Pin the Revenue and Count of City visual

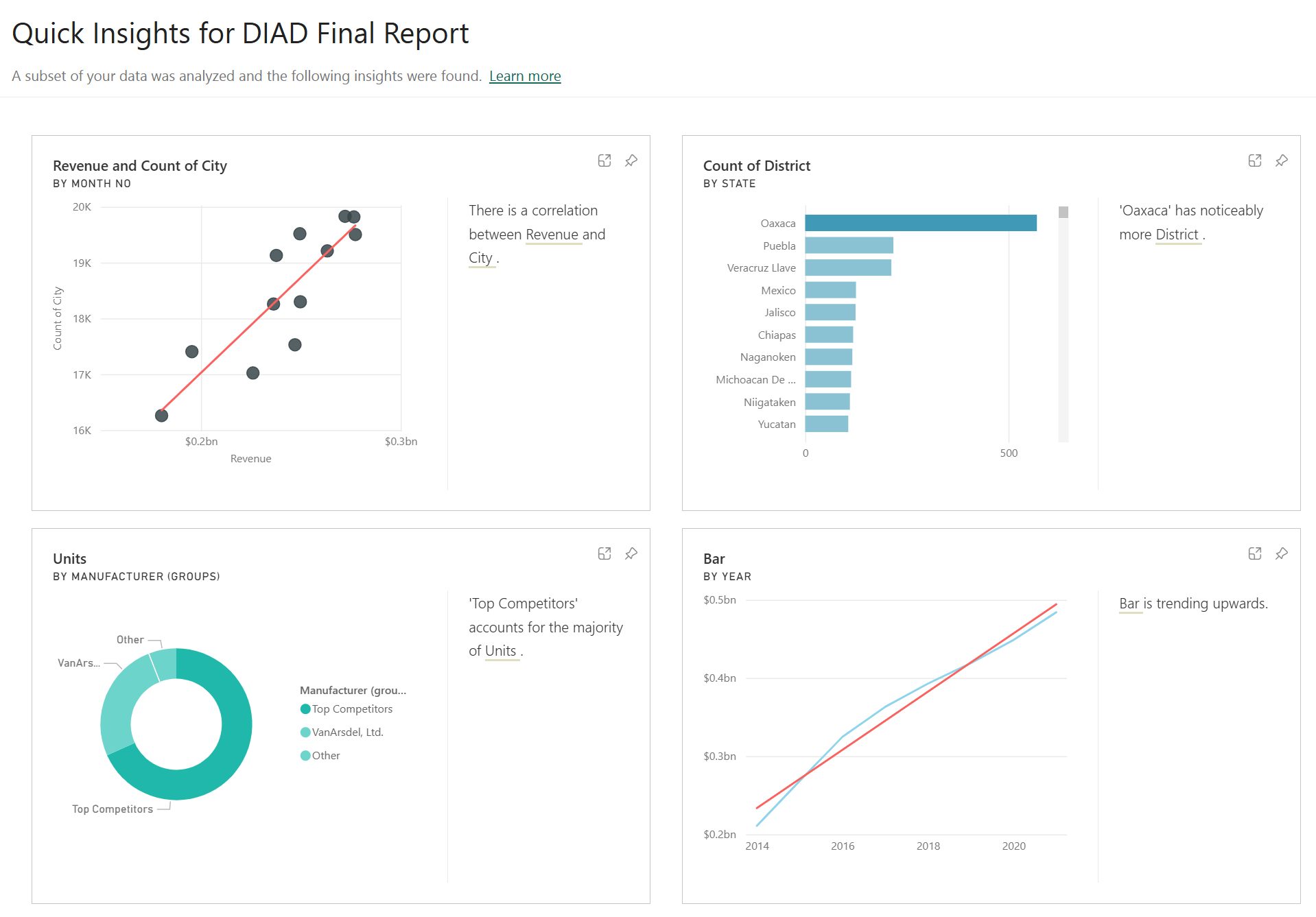coord(631,160)
